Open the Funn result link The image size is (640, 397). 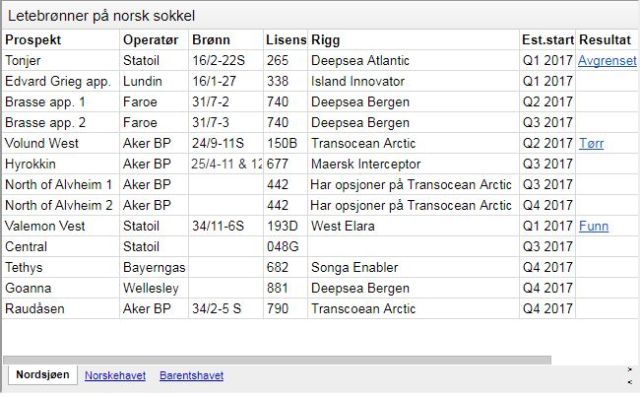593,226
